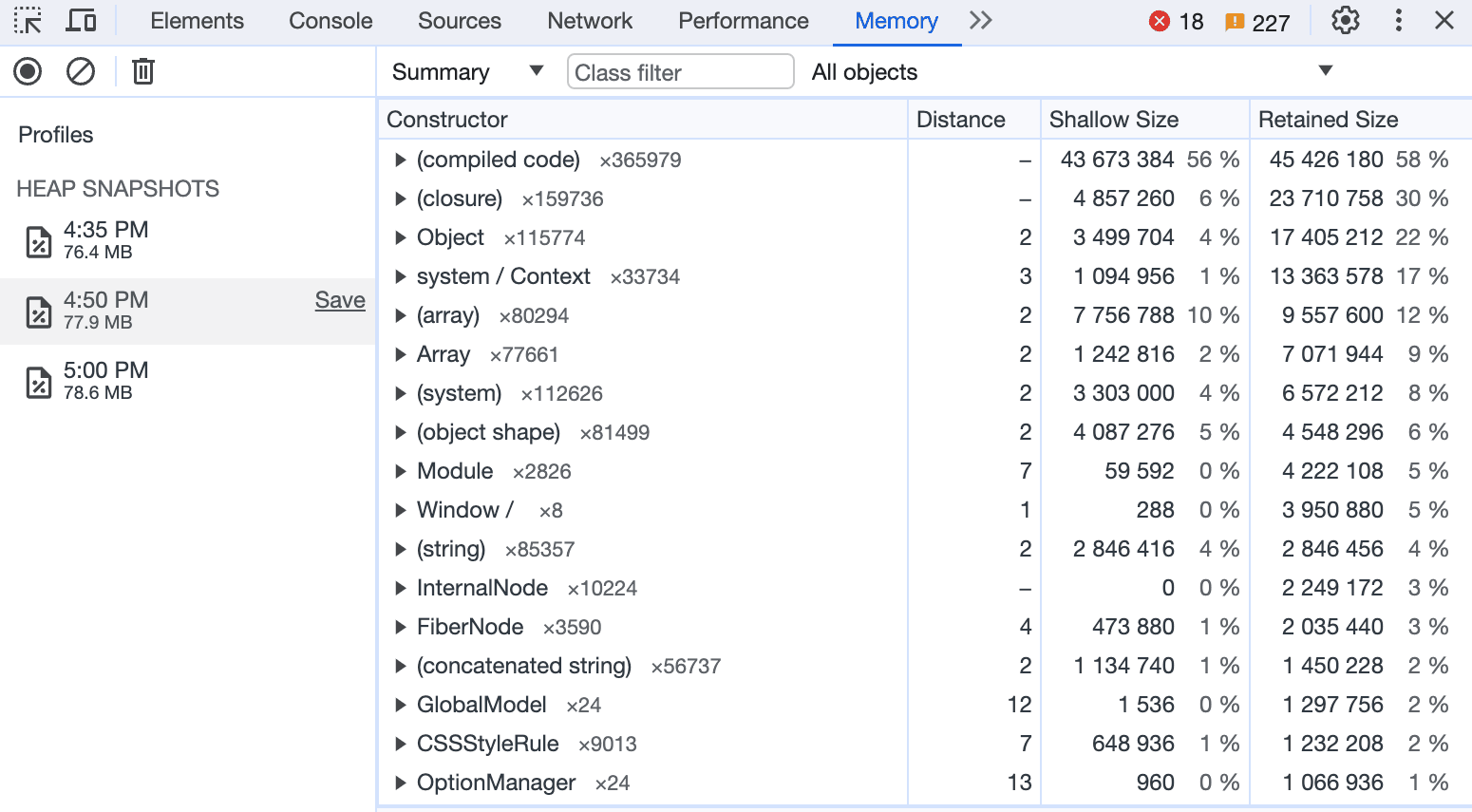Click the 4:35 PM snapshot file icon
Viewport: 1472px width, 812px height.
(x=38, y=242)
